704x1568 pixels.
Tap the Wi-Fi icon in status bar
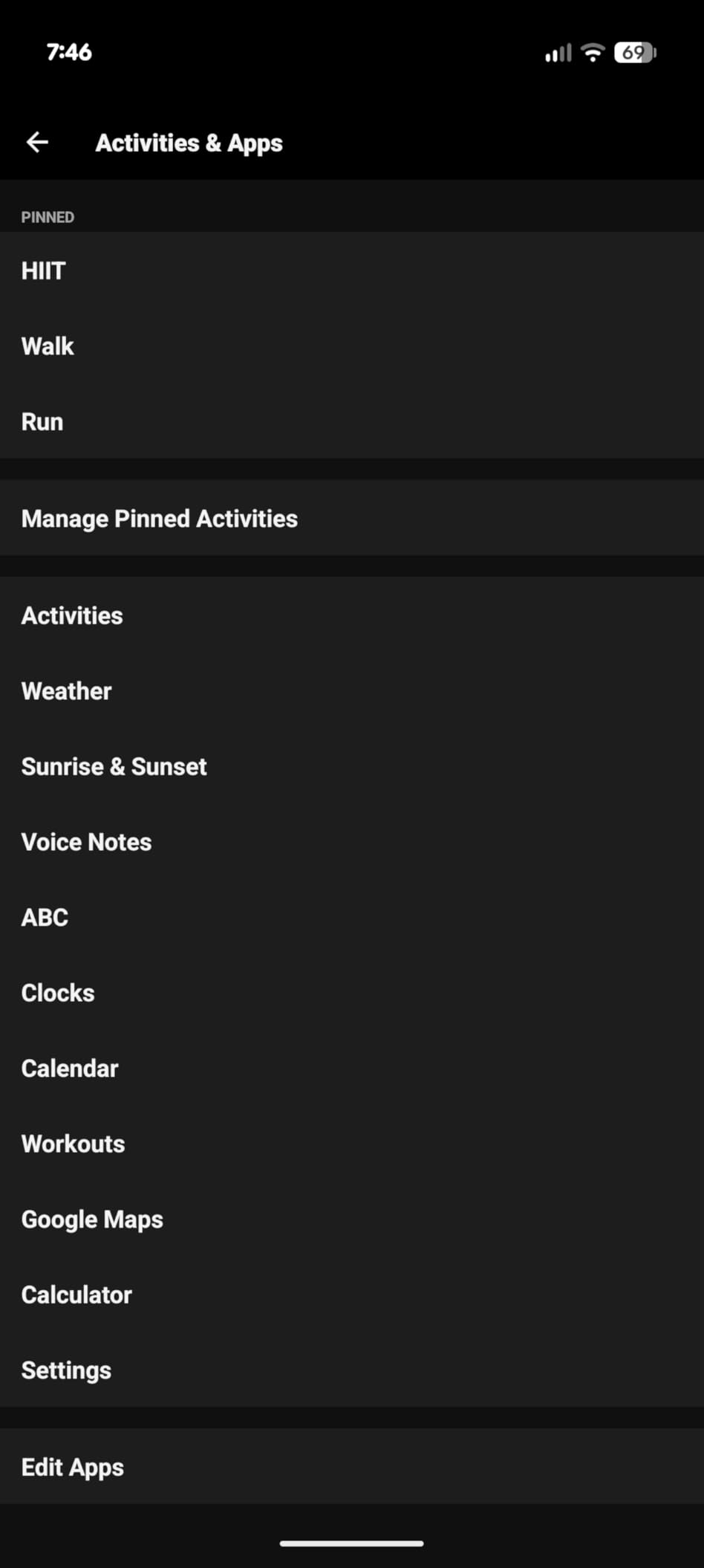coord(593,52)
